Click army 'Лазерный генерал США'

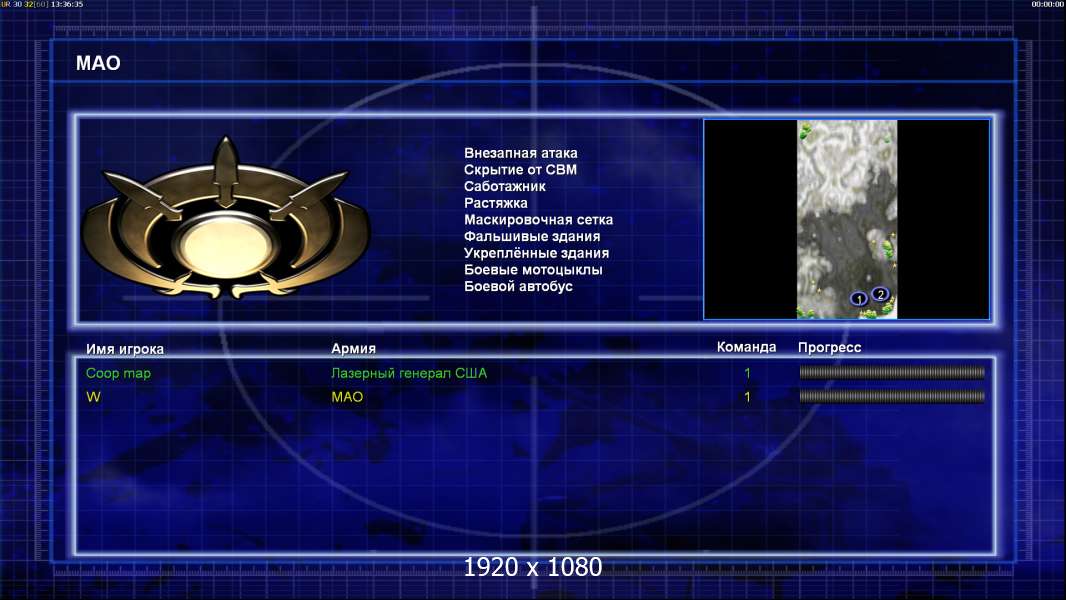point(409,373)
